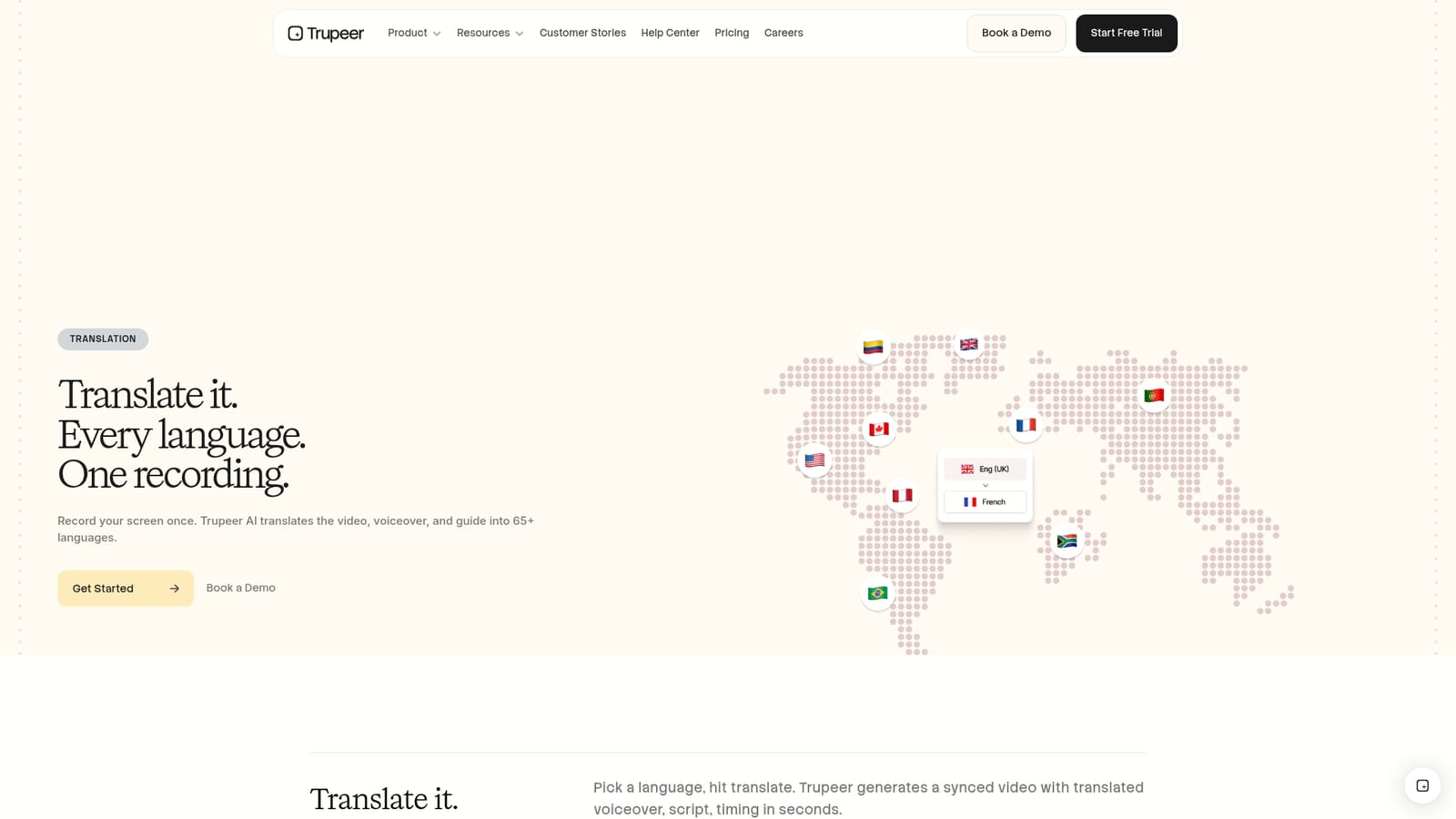Screen dimensions: 1456x819
Task: Click the Get Started button
Action: coord(126,589)
